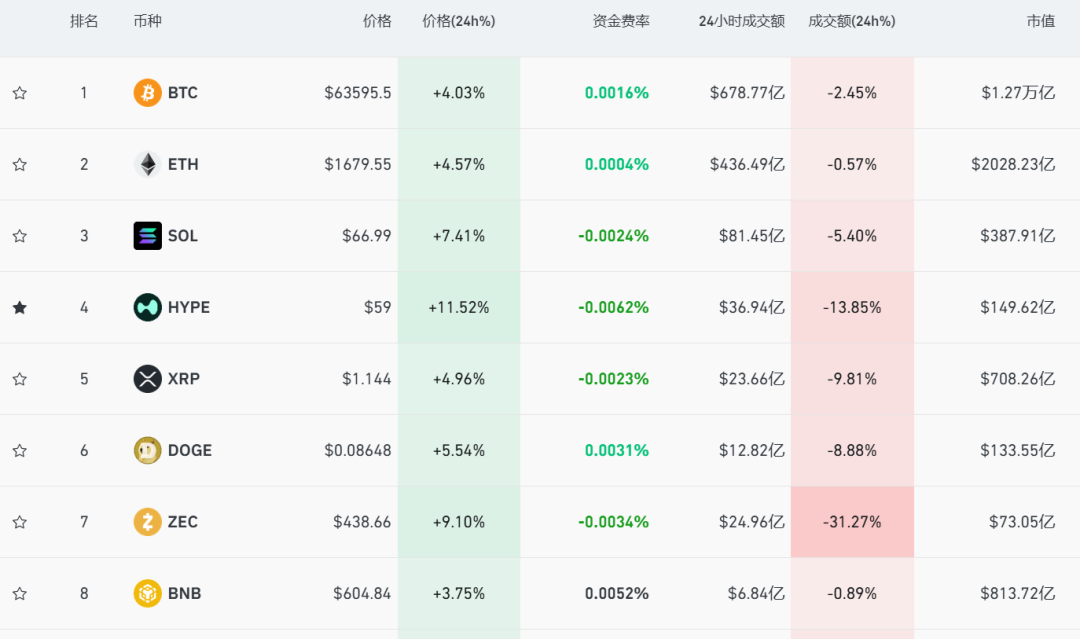Star the BNB row
1080x639 pixels.
pyautogui.click(x=20, y=594)
